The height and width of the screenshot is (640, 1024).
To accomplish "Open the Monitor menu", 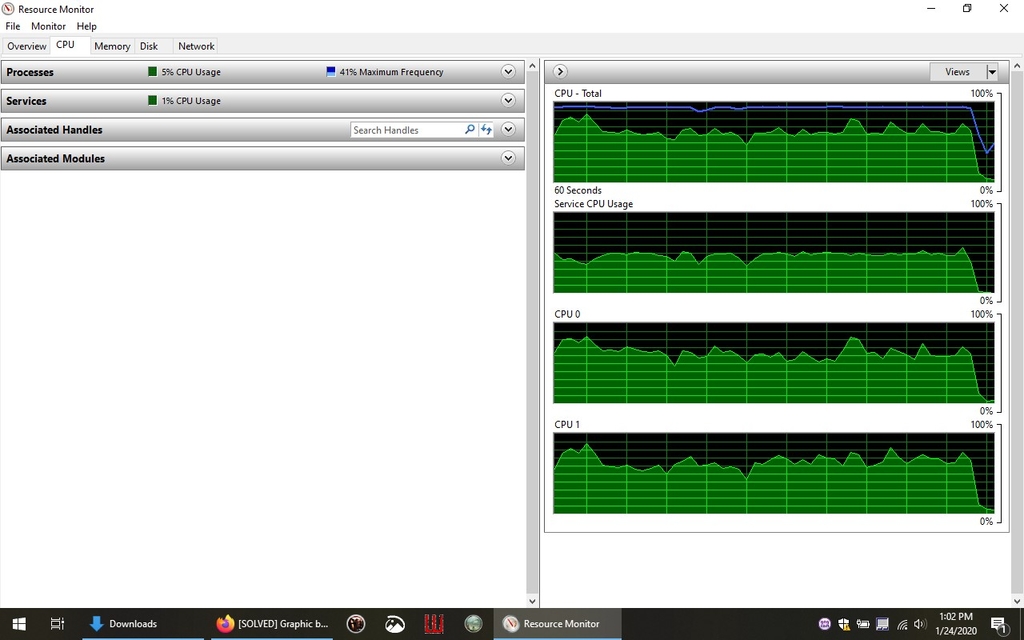I will [x=48, y=26].
